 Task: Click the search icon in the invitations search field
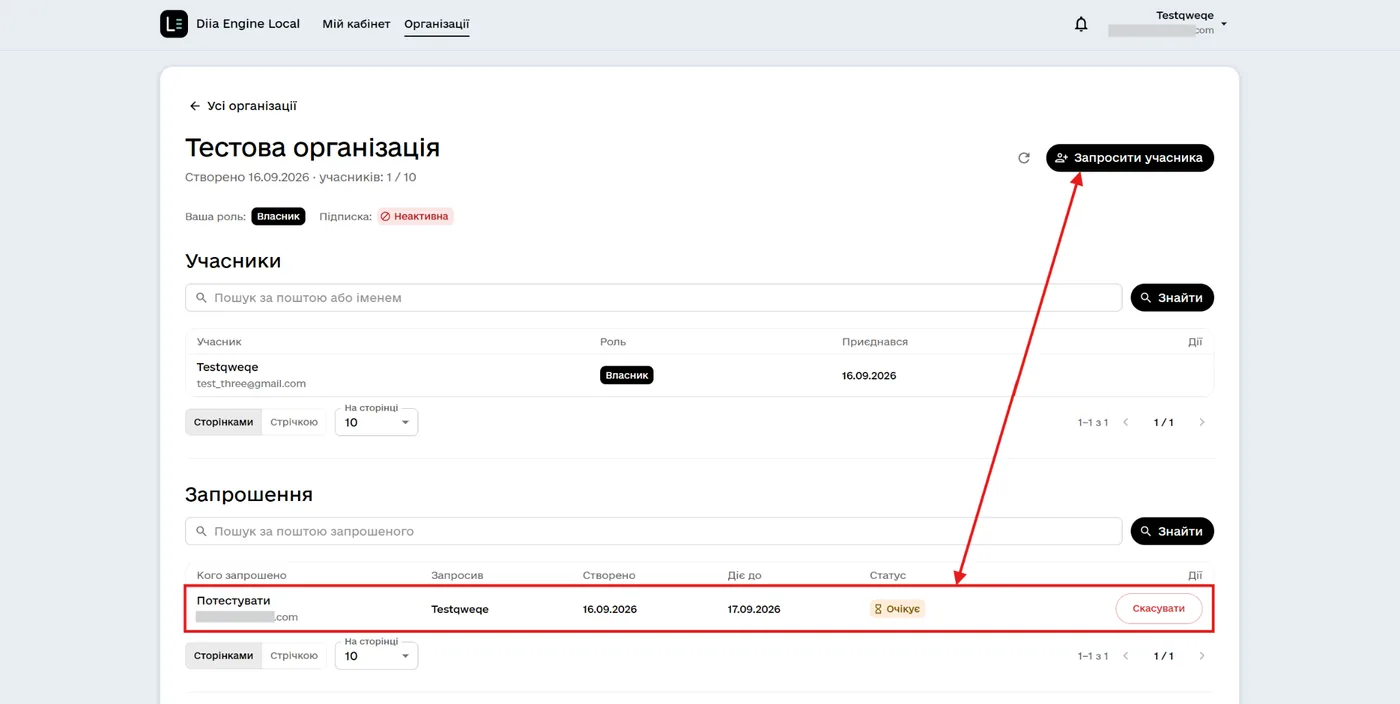(201, 531)
